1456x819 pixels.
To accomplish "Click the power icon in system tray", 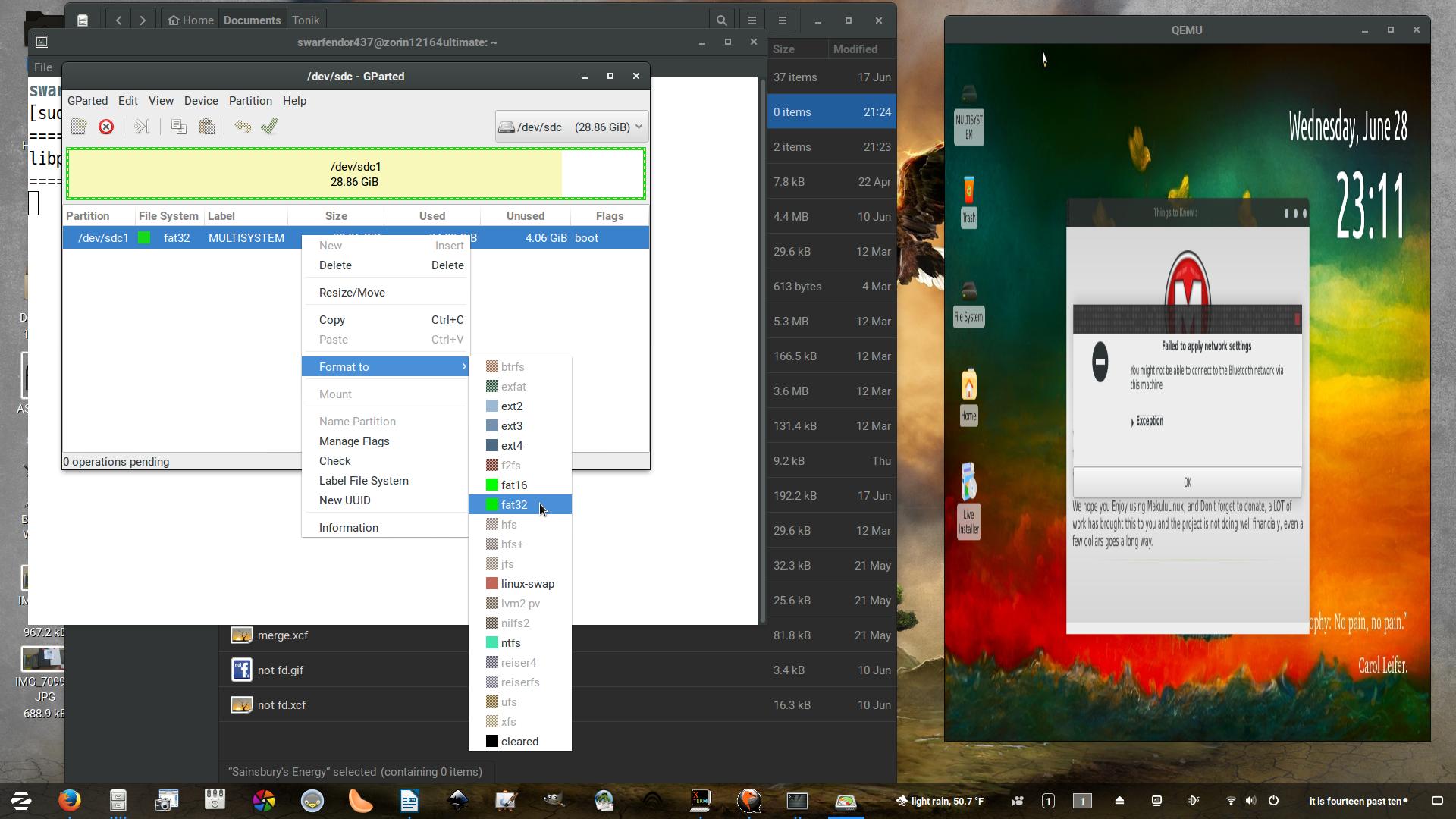I will (x=1273, y=801).
